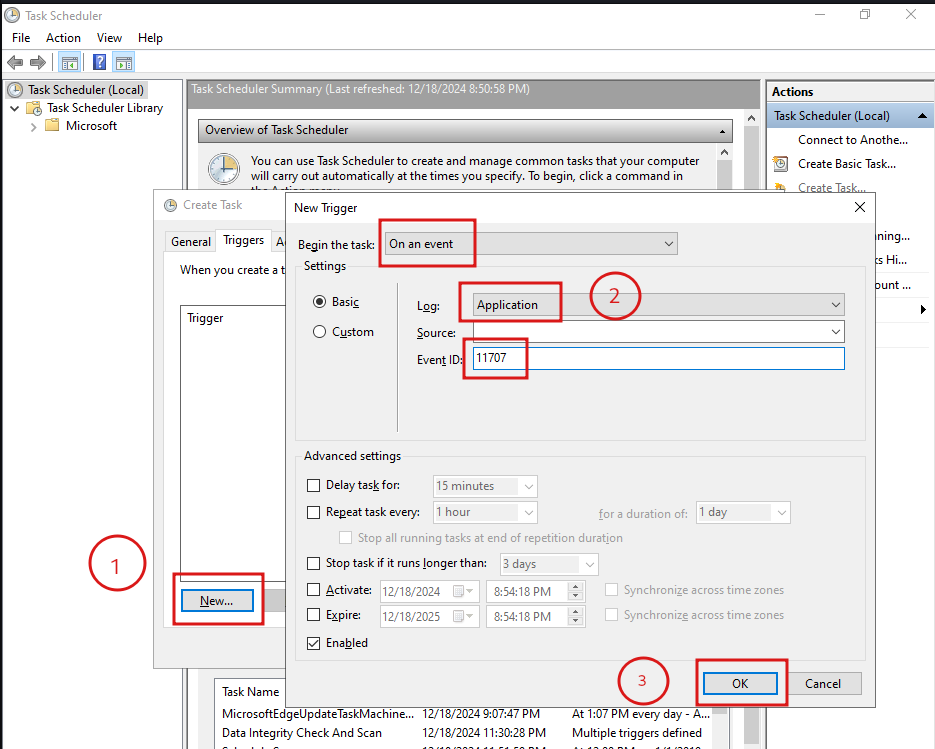935x749 pixels.
Task: Switch to the General tab
Action: pos(190,242)
